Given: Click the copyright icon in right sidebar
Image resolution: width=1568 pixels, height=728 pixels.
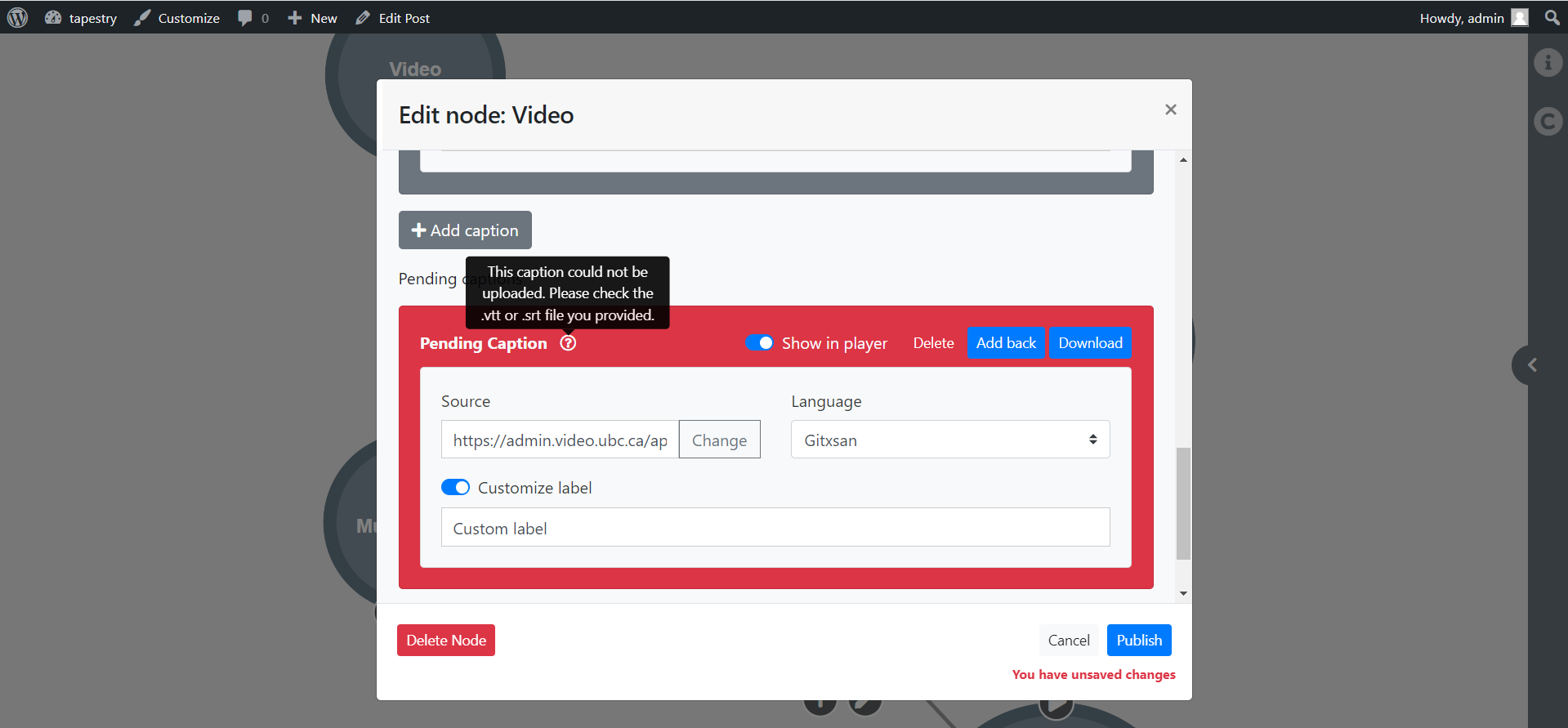Looking at the screenshot, I should click(1548, 122).
